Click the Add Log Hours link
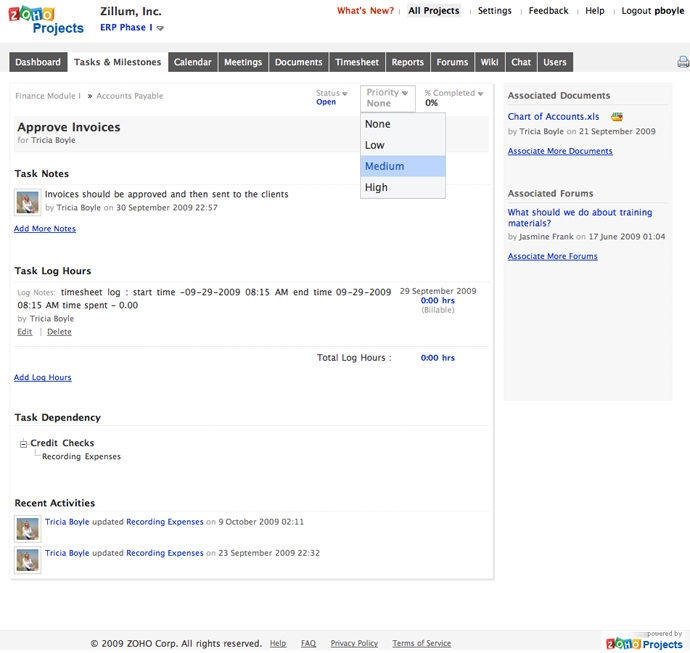The height and width of the screenshot is (653, 690). [43, 378]
